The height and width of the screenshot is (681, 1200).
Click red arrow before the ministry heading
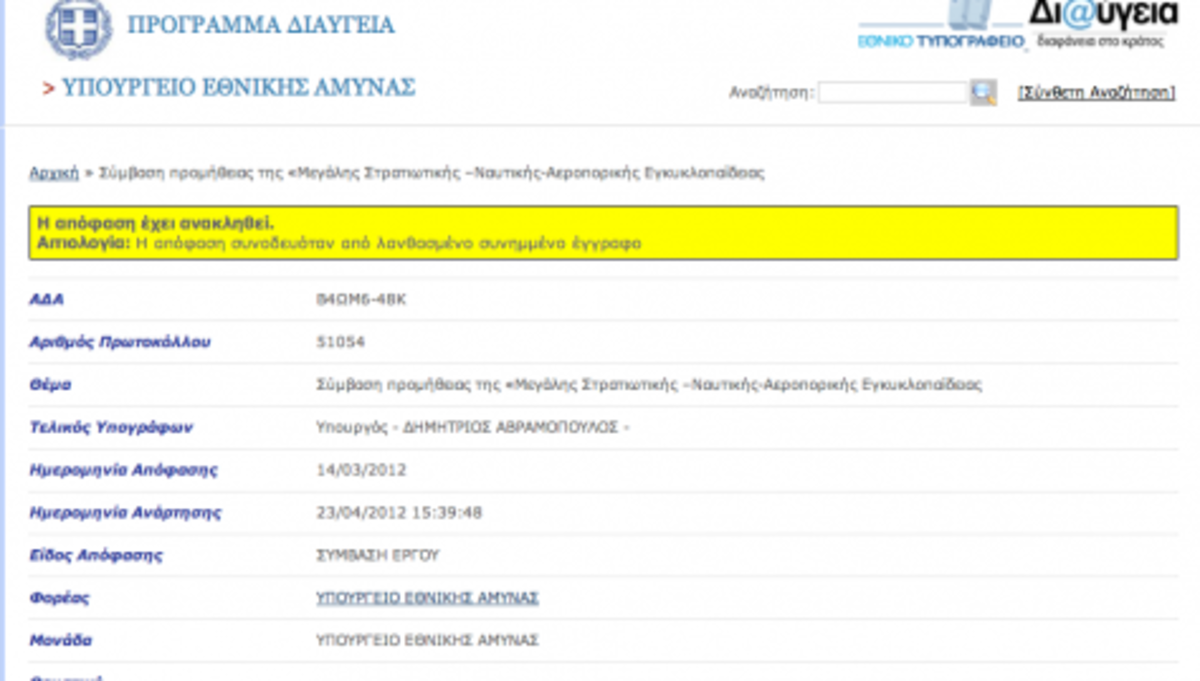[48, 89]
